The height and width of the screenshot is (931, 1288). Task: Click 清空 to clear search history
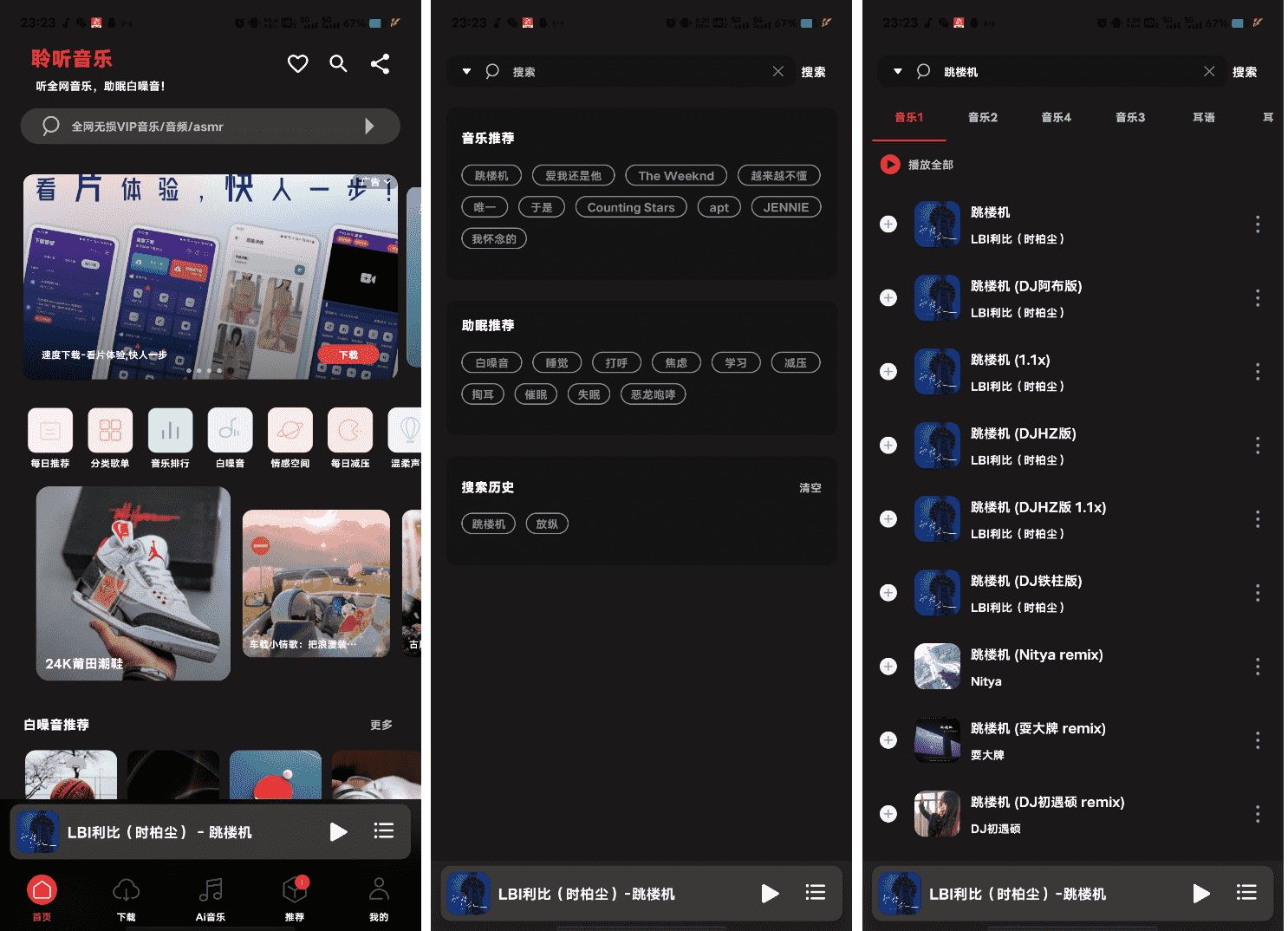pos(810,488)
